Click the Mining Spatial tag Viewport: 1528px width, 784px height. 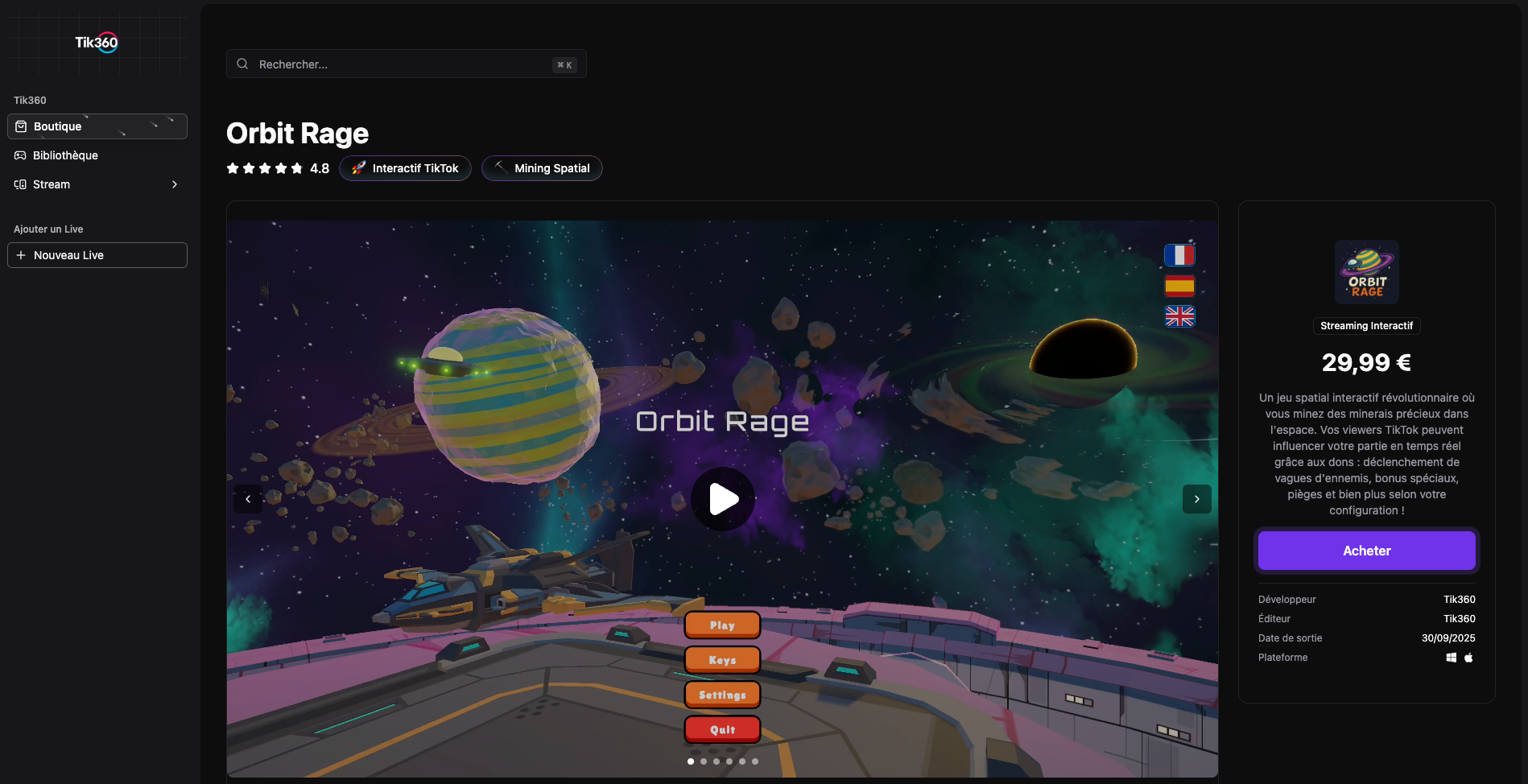(x=542, y=168)
